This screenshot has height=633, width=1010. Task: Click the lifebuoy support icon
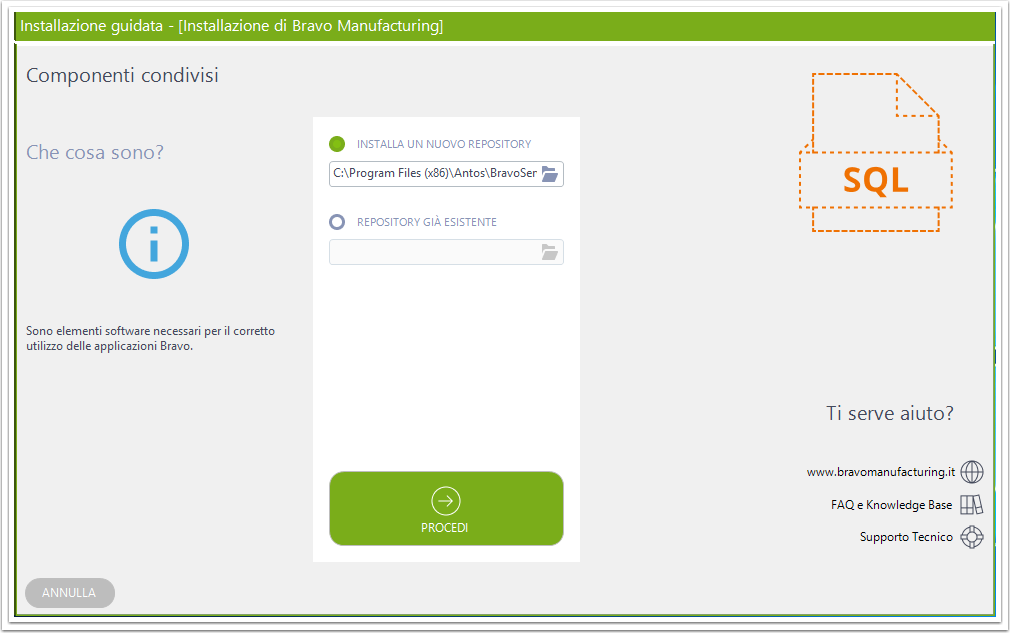(x=972, y=537)
